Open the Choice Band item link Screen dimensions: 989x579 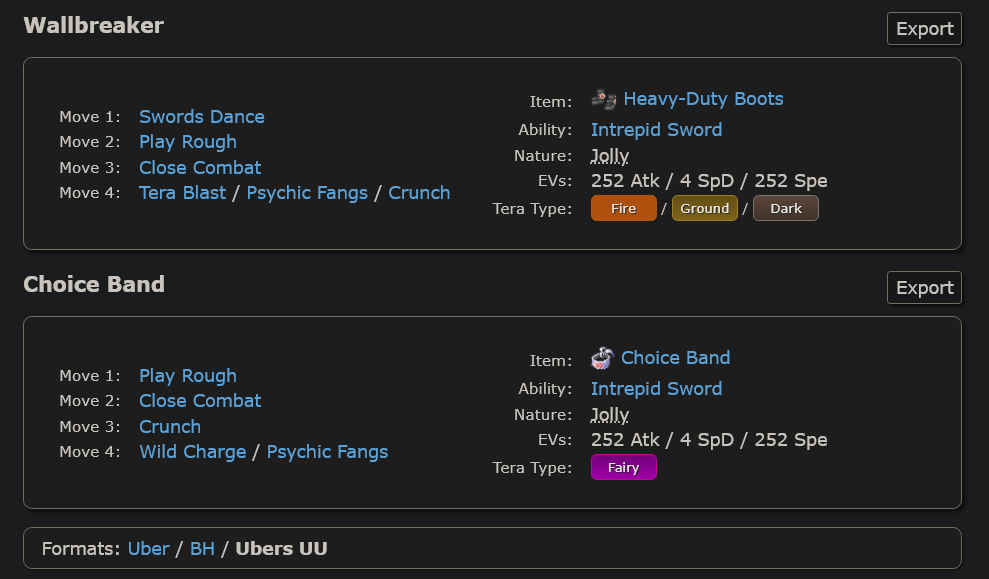pos(676,358)
